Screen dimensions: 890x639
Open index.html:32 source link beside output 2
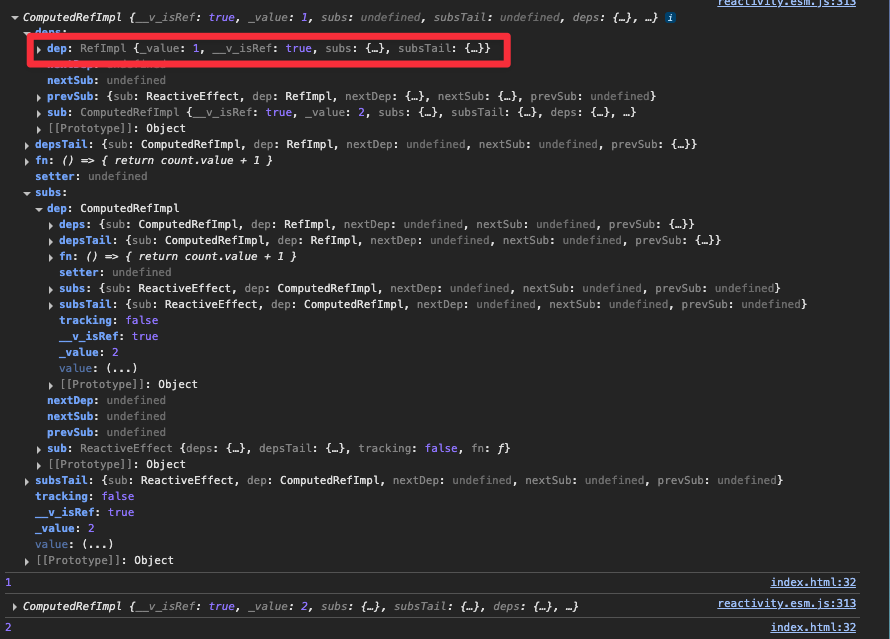point(813,627)
